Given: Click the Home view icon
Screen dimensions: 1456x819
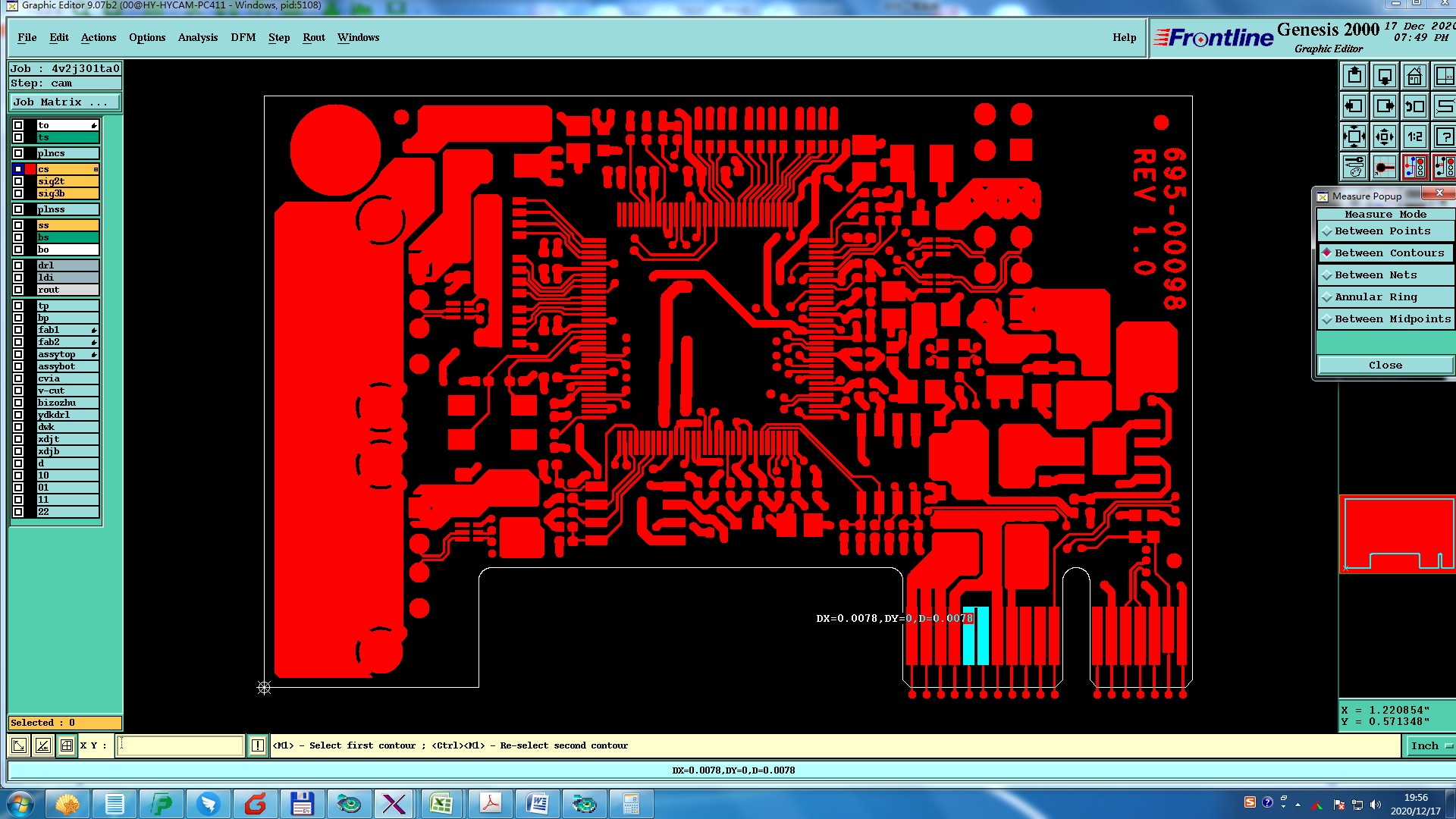Looking at the screenshot, I should click(x=1414, y=76).
